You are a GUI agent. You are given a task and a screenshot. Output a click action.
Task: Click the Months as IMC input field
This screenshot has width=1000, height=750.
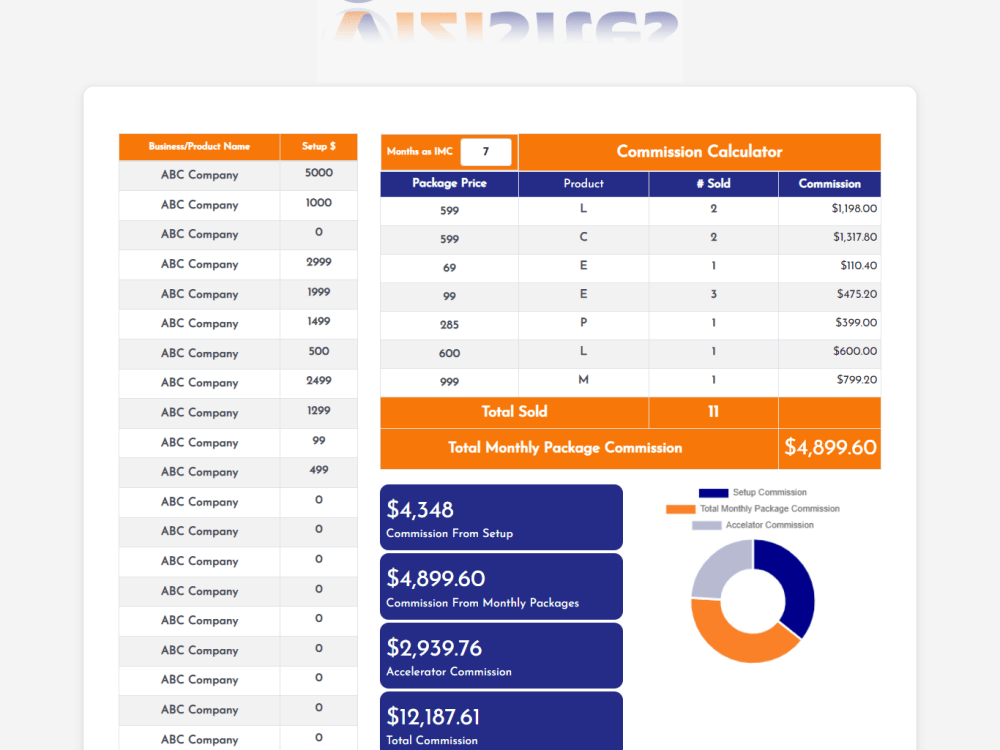[485, 152]
